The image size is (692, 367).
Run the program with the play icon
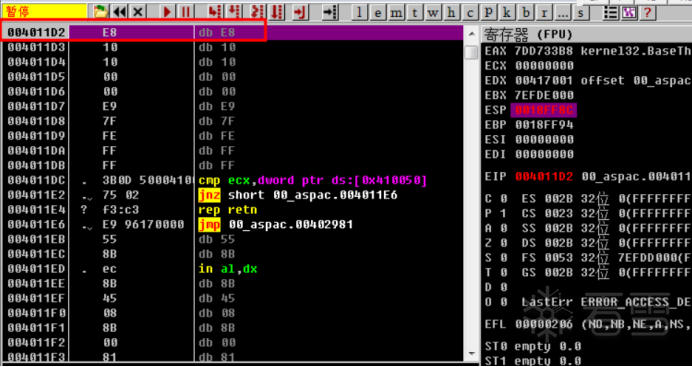167,12
